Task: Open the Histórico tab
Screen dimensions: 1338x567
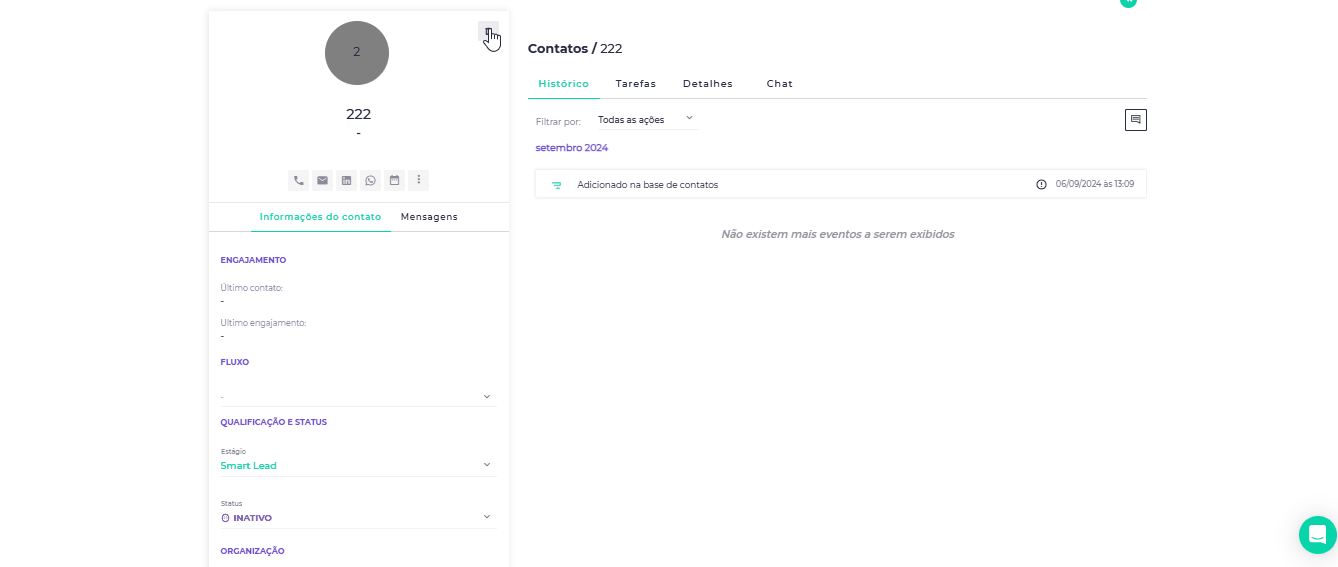Action: click(563, 84)
